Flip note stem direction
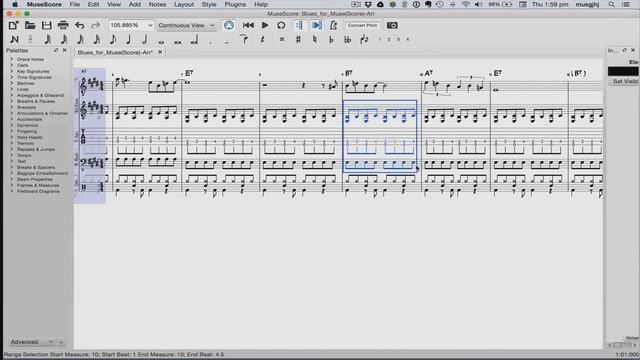The width and height of the screenshot is (640, 360). (364, 40)
